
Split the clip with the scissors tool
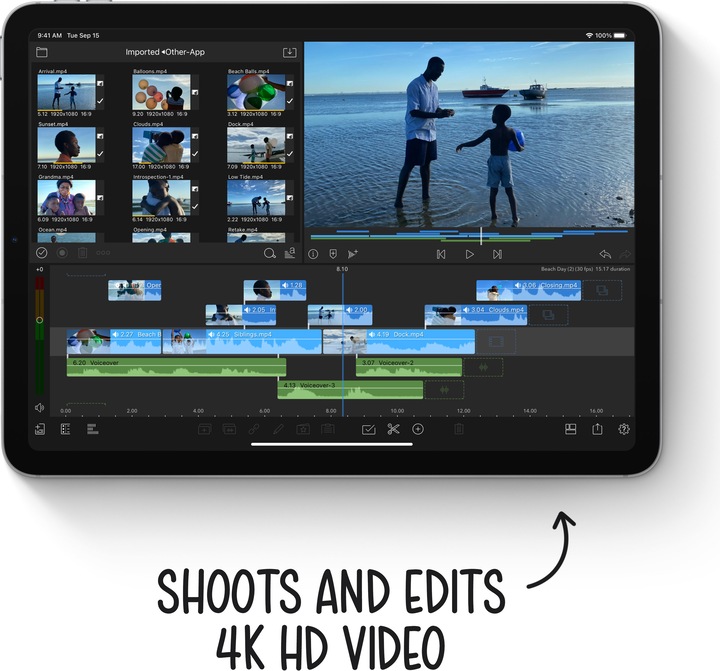pyautogui.click(x=394, y=429)
